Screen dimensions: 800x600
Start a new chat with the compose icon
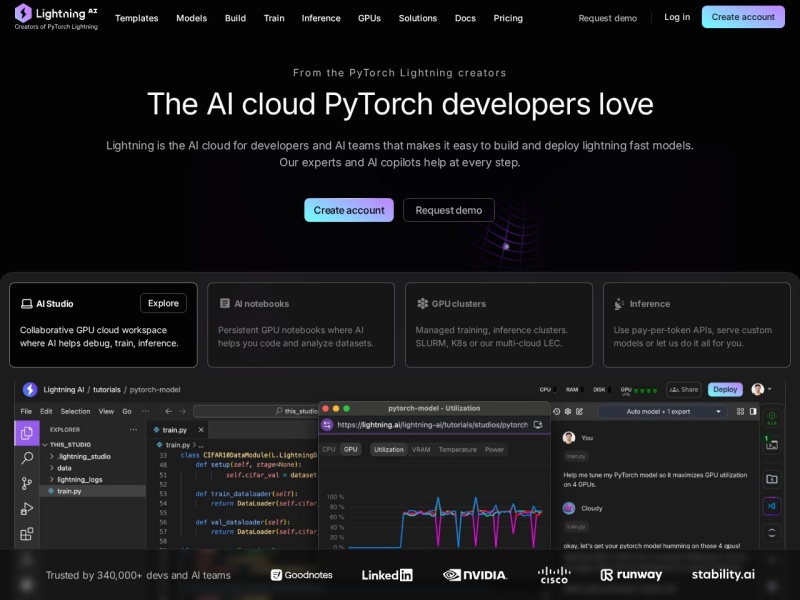click(580, 411)
